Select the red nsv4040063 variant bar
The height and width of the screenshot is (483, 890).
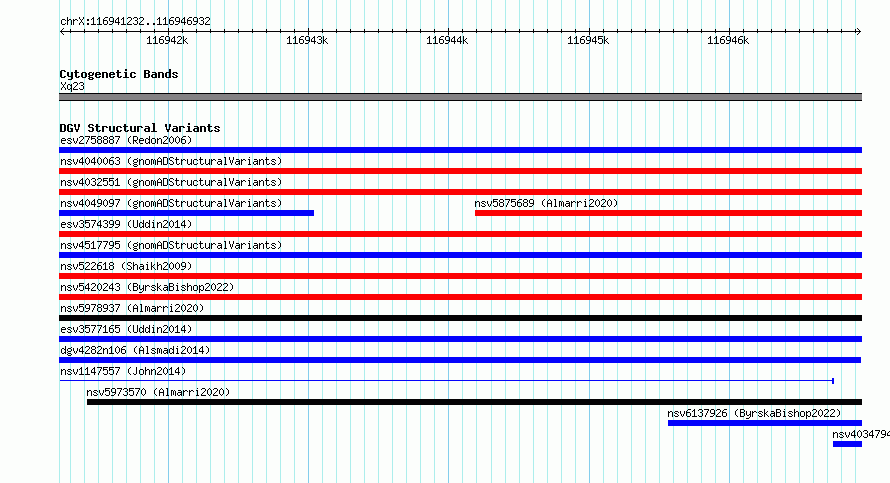tap(460, 171)
